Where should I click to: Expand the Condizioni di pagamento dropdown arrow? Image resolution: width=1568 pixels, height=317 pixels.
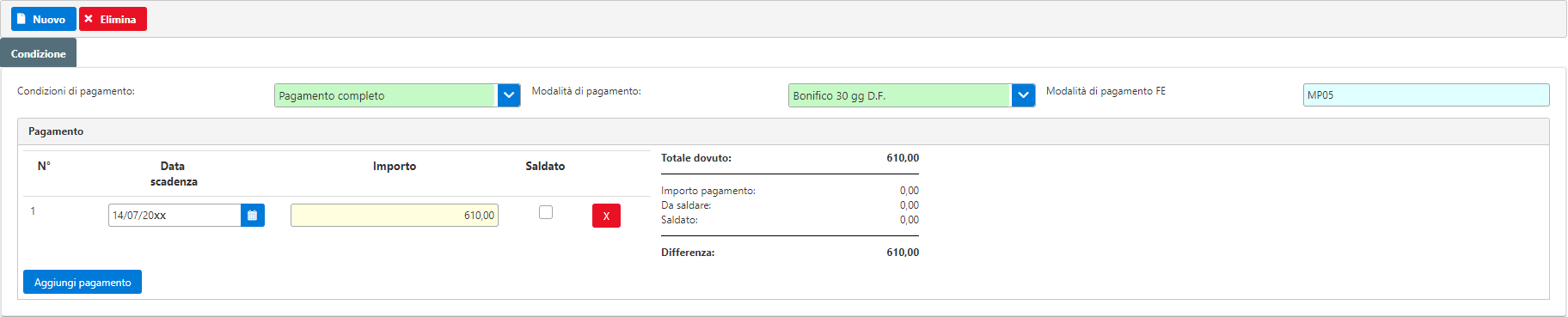point(509,95)
